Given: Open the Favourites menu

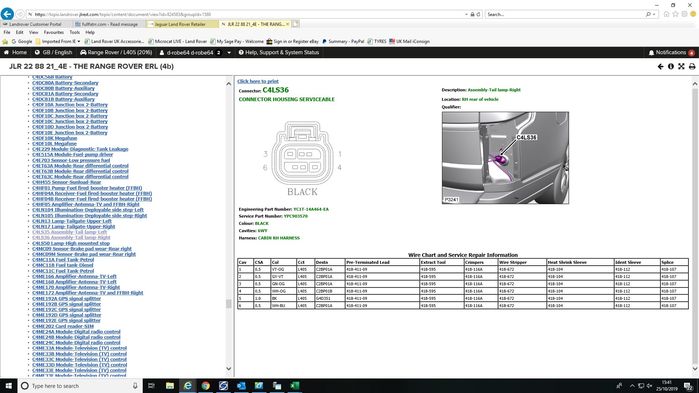Looking at the screenshot, I should [x=53, y=33].
